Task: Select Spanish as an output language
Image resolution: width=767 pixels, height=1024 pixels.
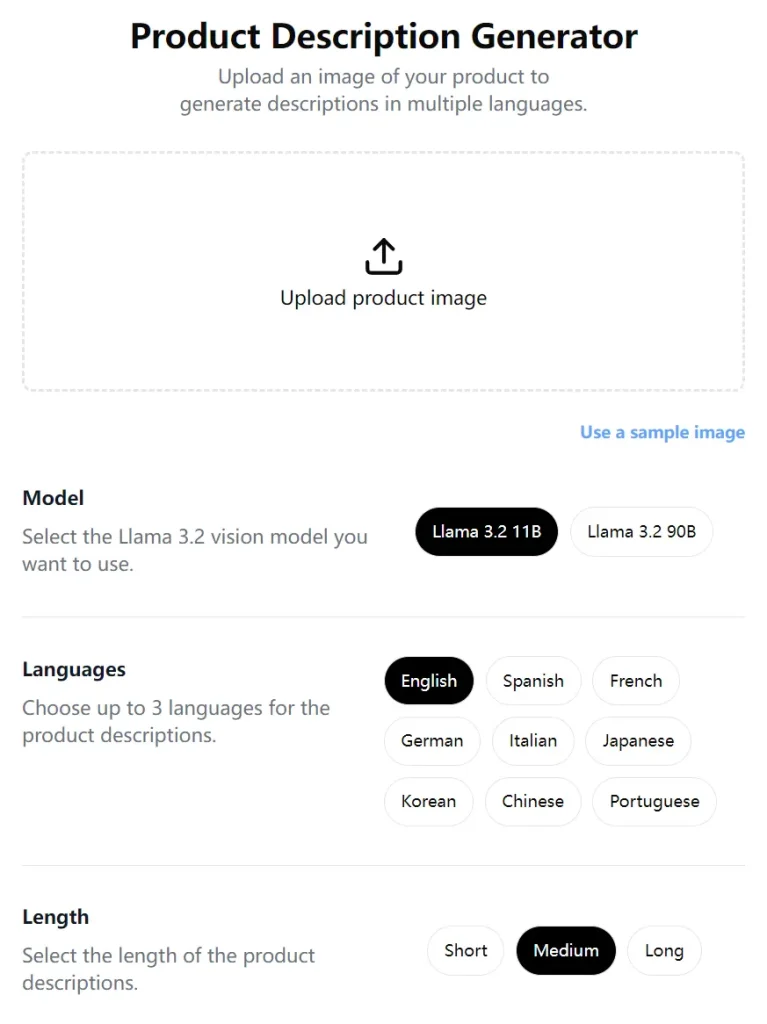Action: click(533, 681)
